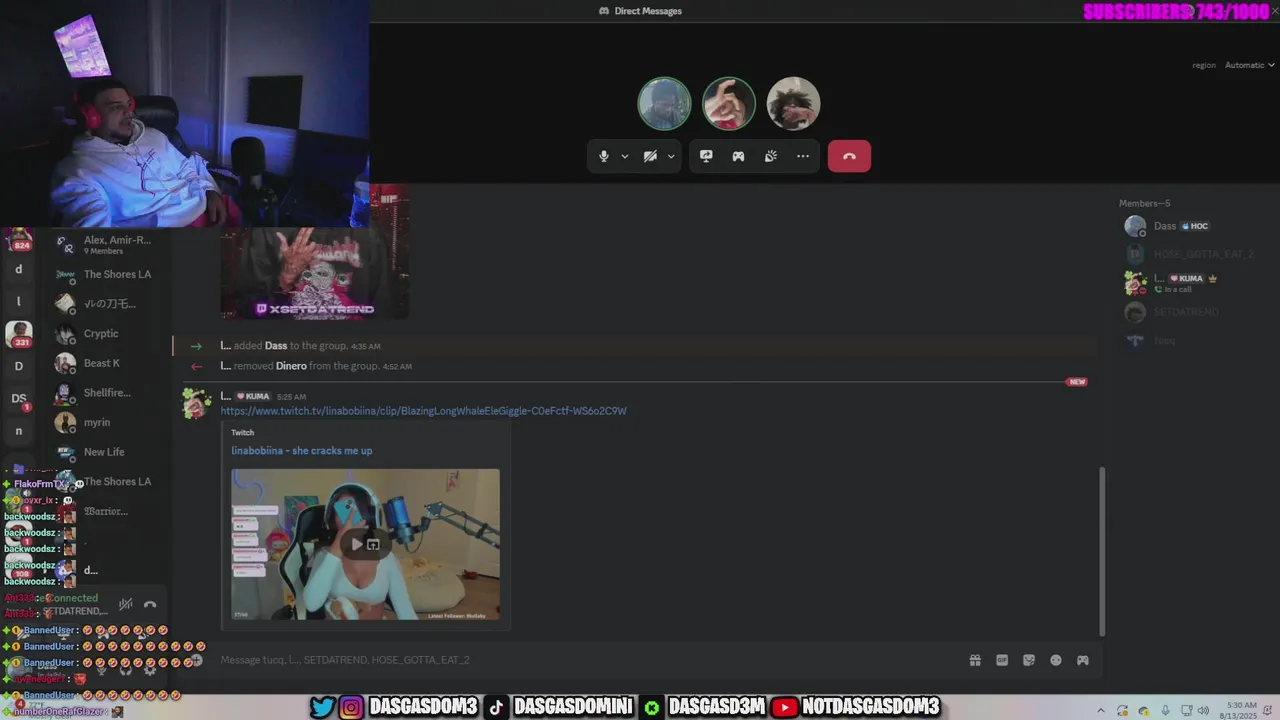Click the first call participant avatar
Viewport: 1280px width, 720px height.
pos(664,103)
